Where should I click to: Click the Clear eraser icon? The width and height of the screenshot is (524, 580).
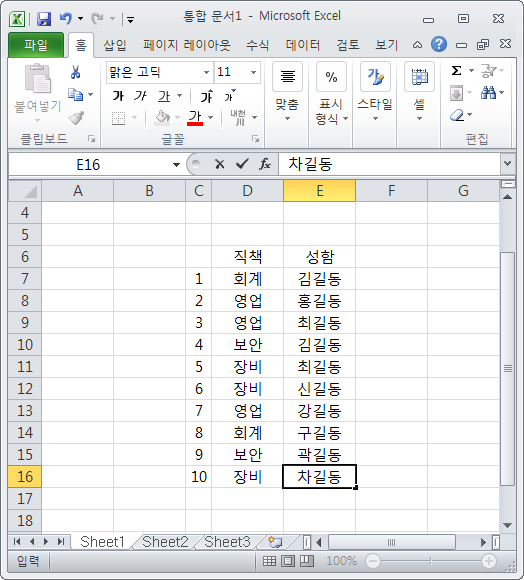[457, 115]
